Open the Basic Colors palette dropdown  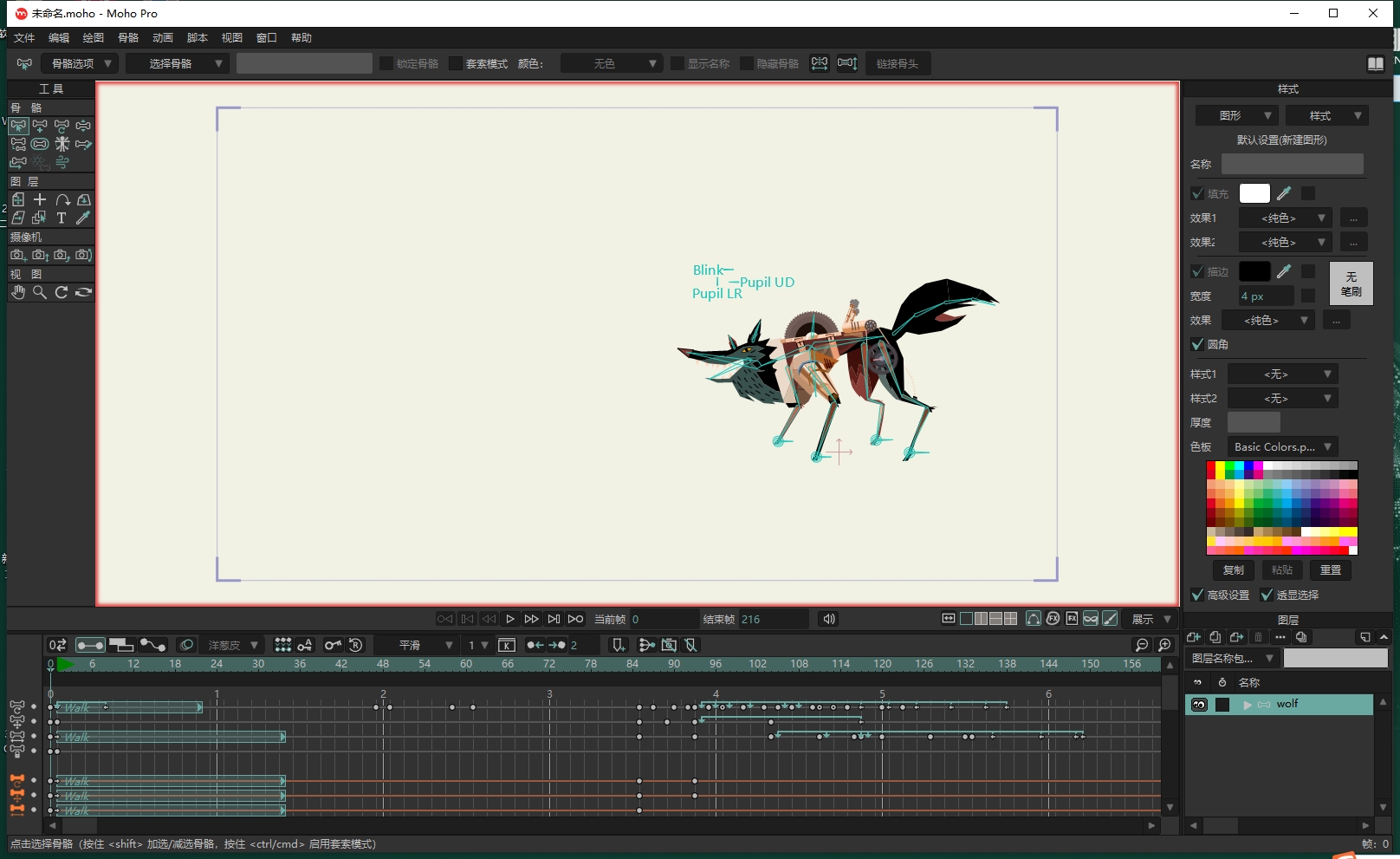click(x=1282, y=447)
